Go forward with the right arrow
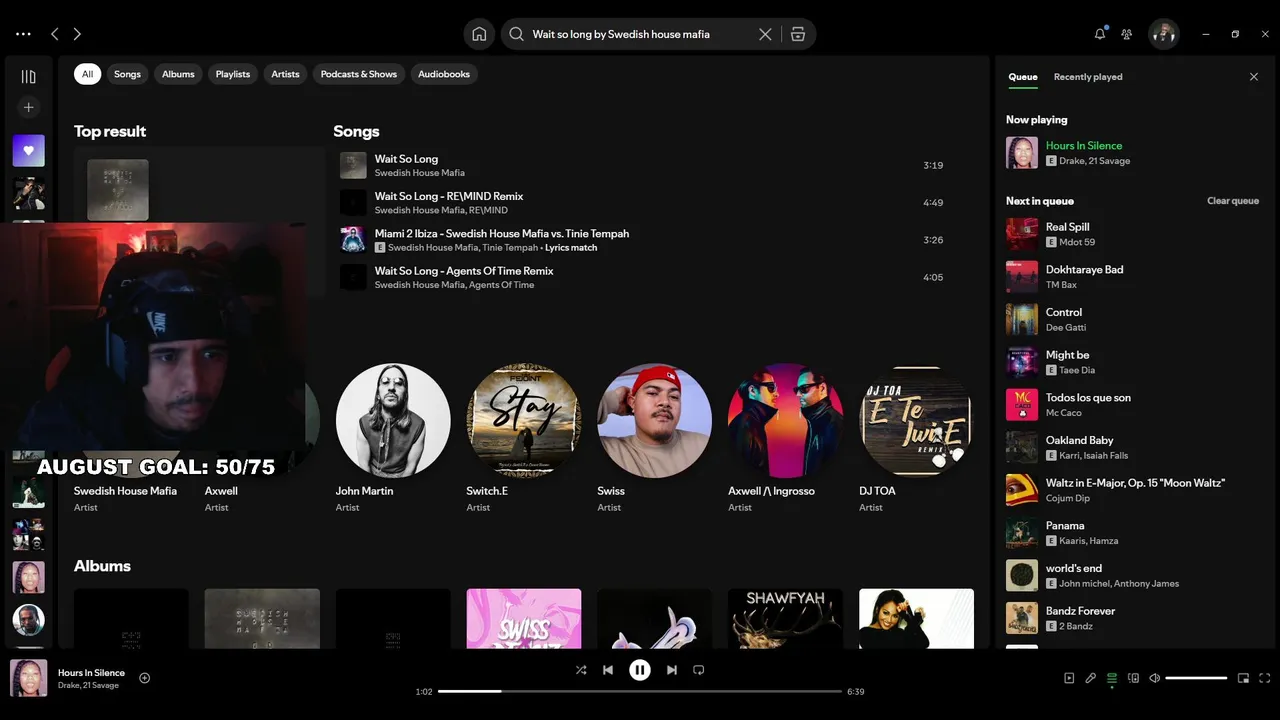The image size is (1280, 720). [x=77, y=34]
